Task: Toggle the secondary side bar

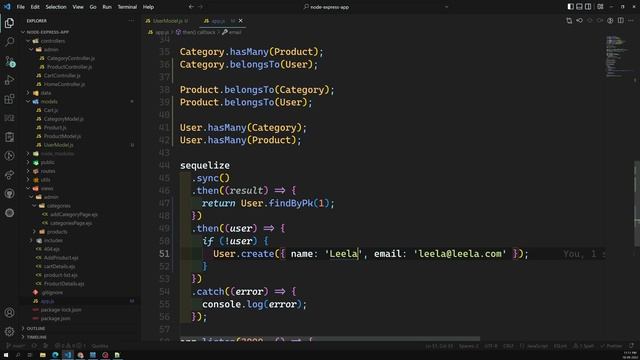Action: [x=588, y=7]
